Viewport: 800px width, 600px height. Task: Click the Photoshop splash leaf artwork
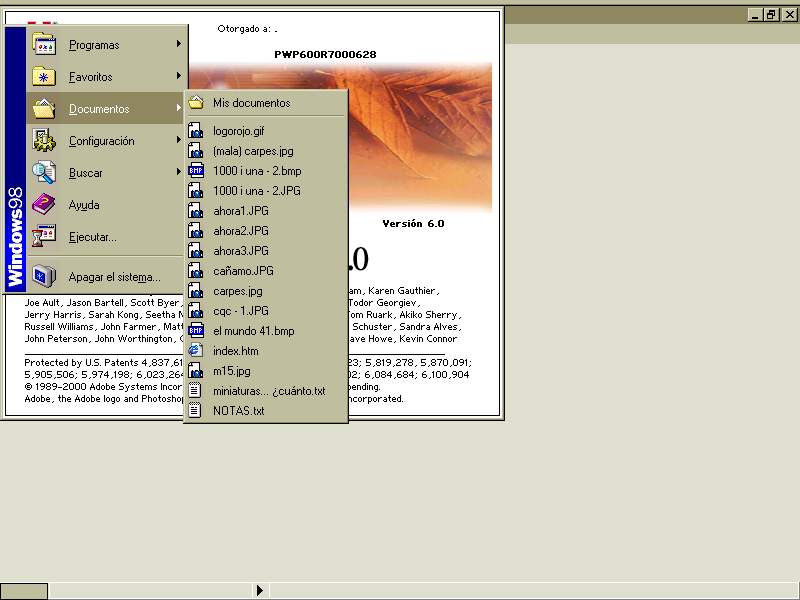419,138
